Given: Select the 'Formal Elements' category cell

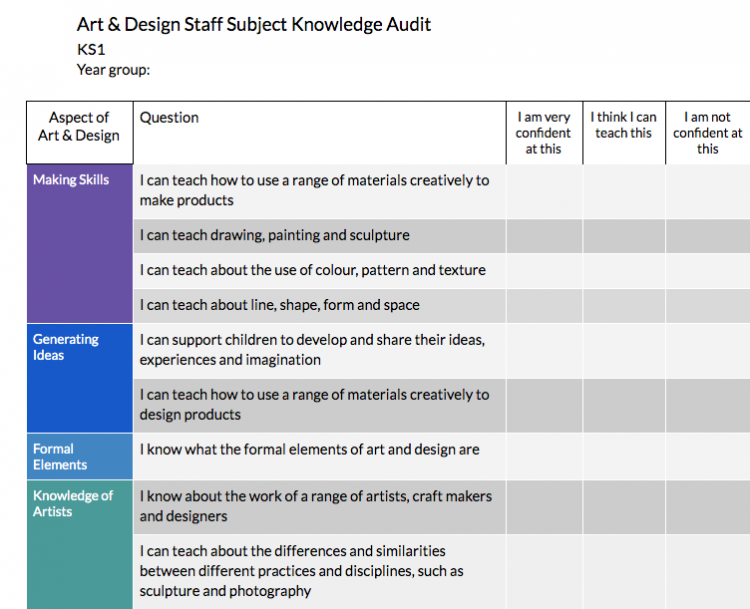Looking at the screenshot, I should point(80,457).
